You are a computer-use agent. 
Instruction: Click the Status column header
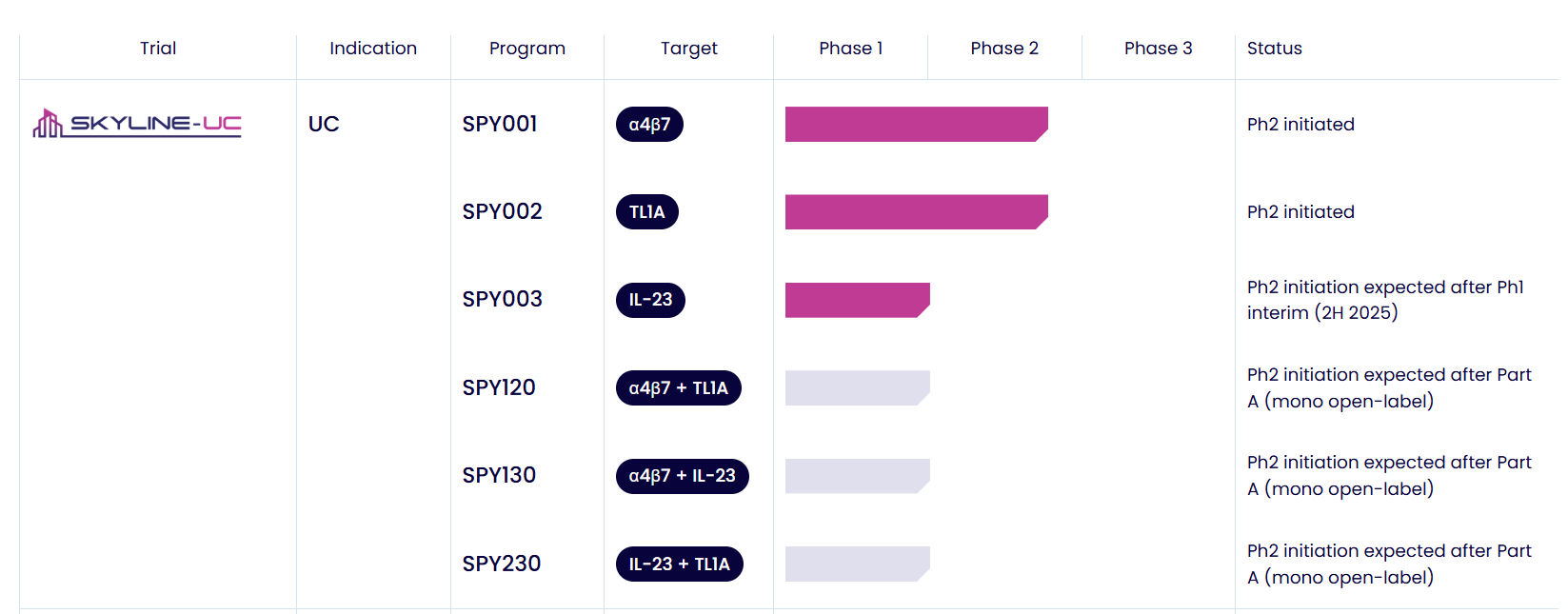tap(1274, 49)
